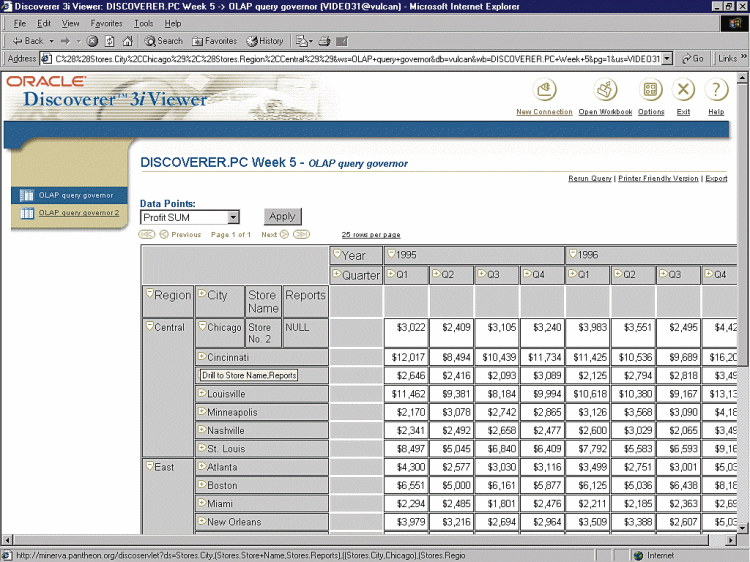Click the browser Back button
The image size is (750, 562).
(28, 41)
